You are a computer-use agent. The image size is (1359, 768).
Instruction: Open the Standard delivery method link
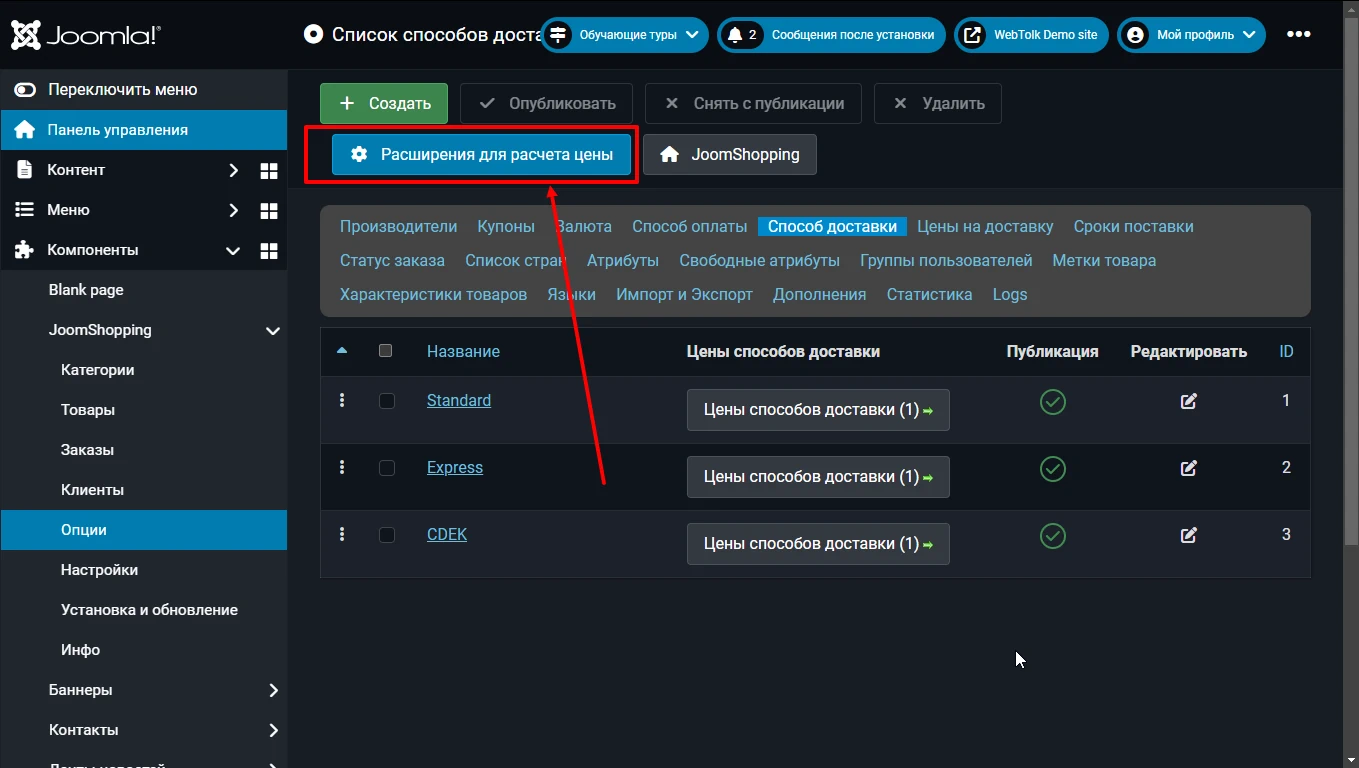pos(459,401)
